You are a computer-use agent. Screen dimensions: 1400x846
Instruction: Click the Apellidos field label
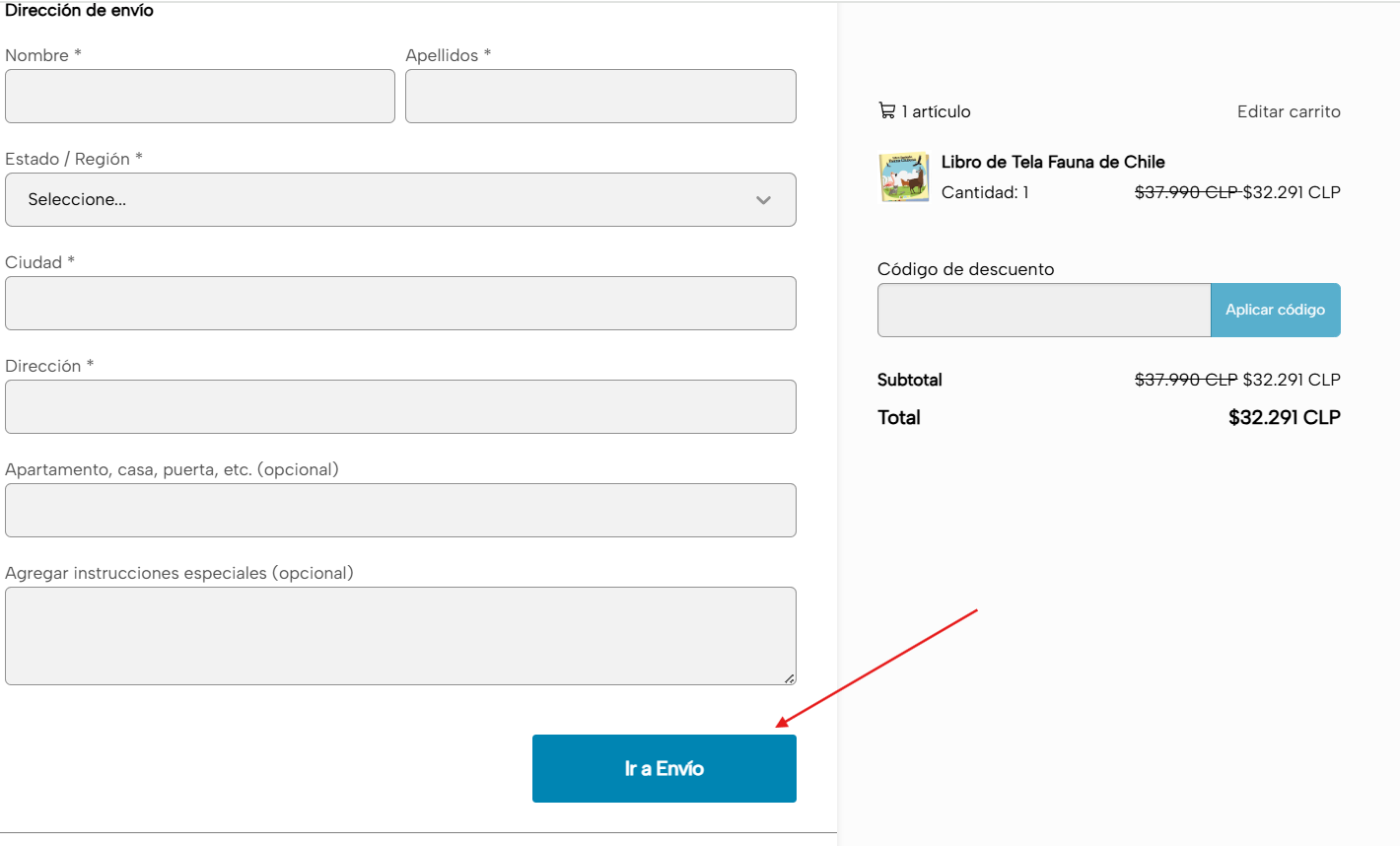[x=442, y=55]
